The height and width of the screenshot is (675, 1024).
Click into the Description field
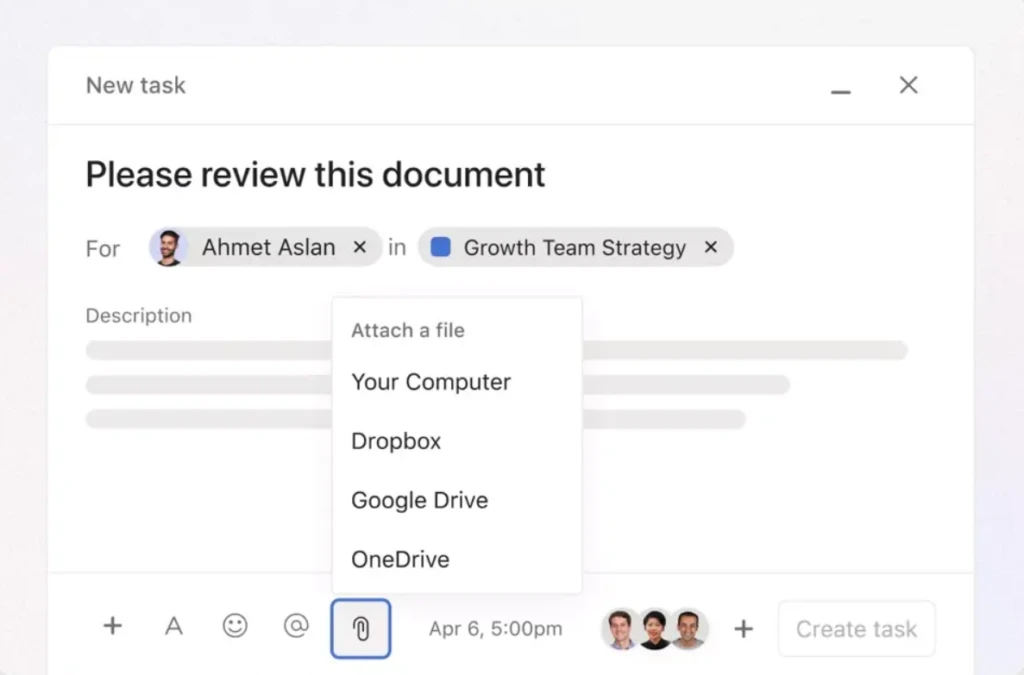click(x=496, y=384)
